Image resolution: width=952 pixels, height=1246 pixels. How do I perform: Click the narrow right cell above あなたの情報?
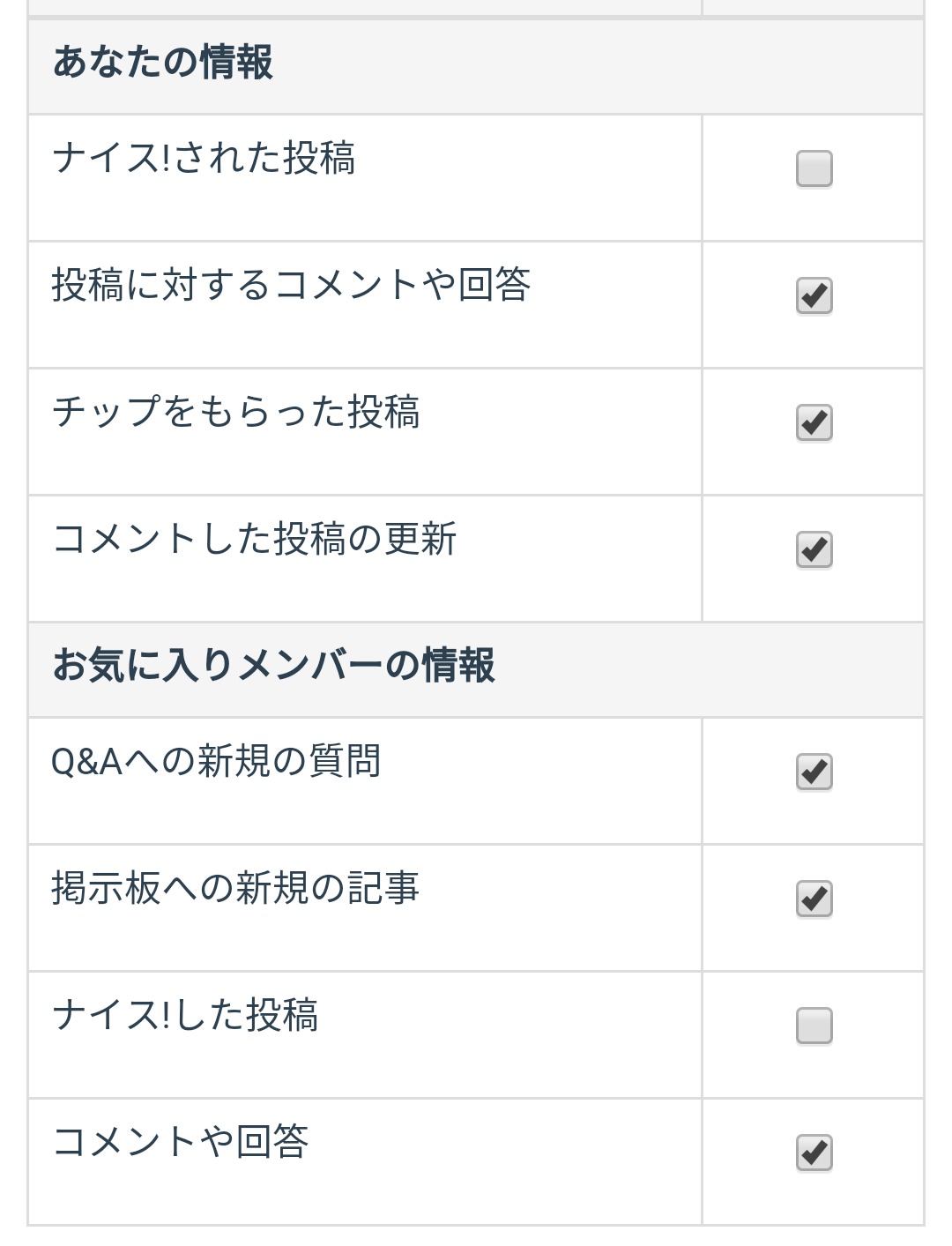tap(813, 7)
